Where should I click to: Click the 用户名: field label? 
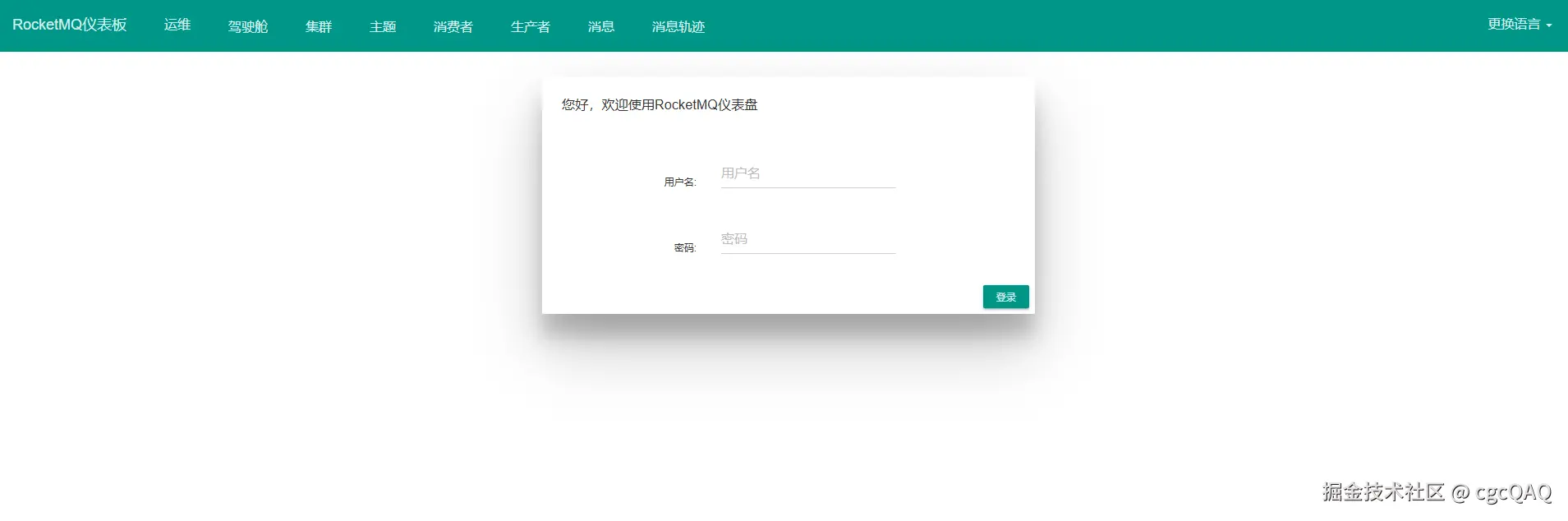pos(680,182)
